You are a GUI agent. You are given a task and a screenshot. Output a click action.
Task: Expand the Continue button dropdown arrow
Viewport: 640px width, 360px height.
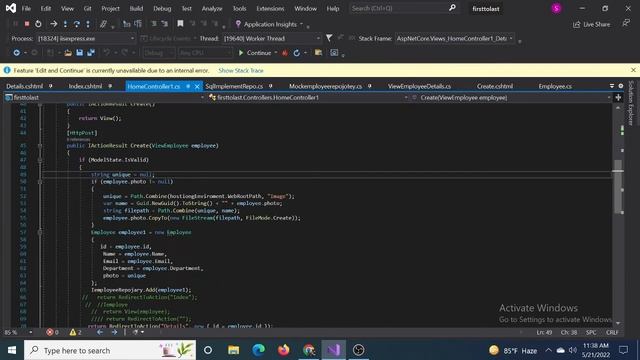[x=276, y=53]
